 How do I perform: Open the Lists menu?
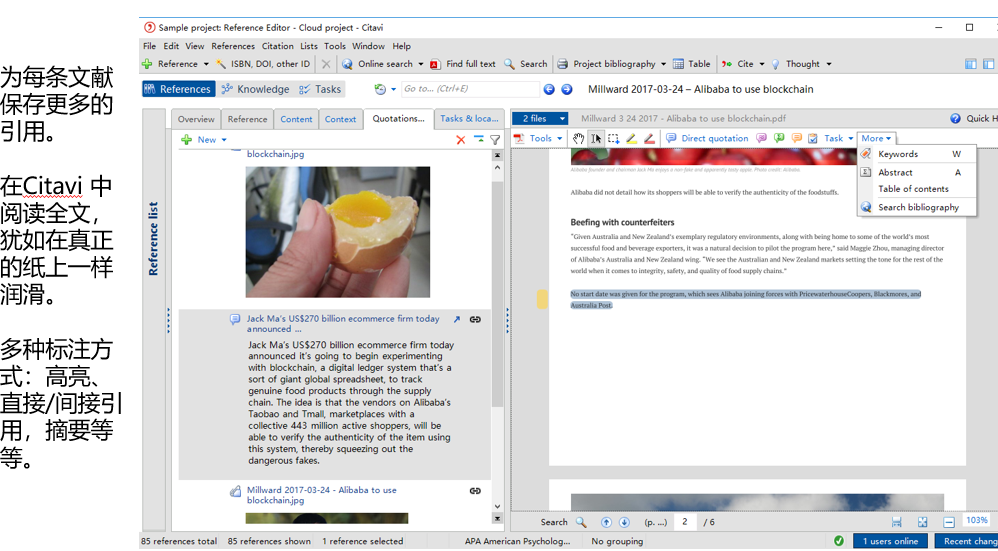[x=309, y=46]
